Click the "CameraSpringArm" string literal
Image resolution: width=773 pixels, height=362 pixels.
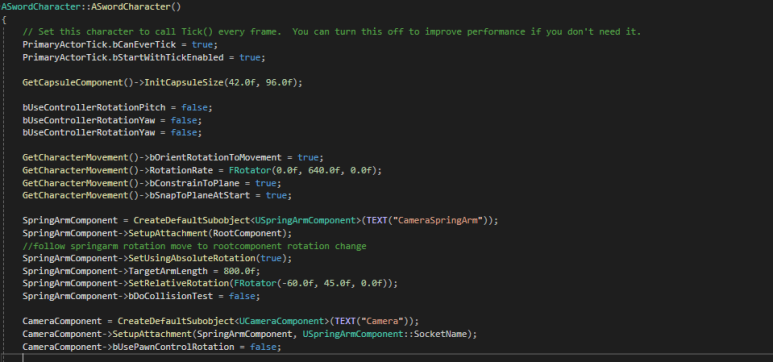click(x=439, y=220)
